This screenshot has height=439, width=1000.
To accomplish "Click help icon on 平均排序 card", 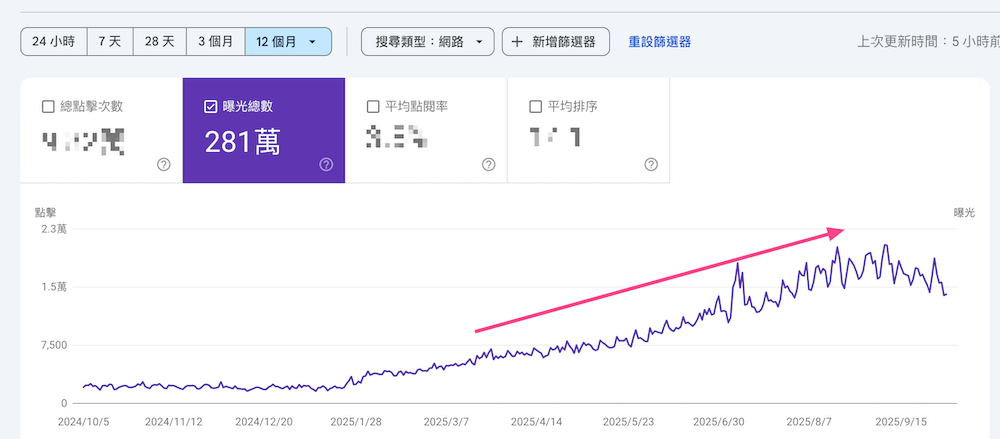I will [x=650, y=165].
